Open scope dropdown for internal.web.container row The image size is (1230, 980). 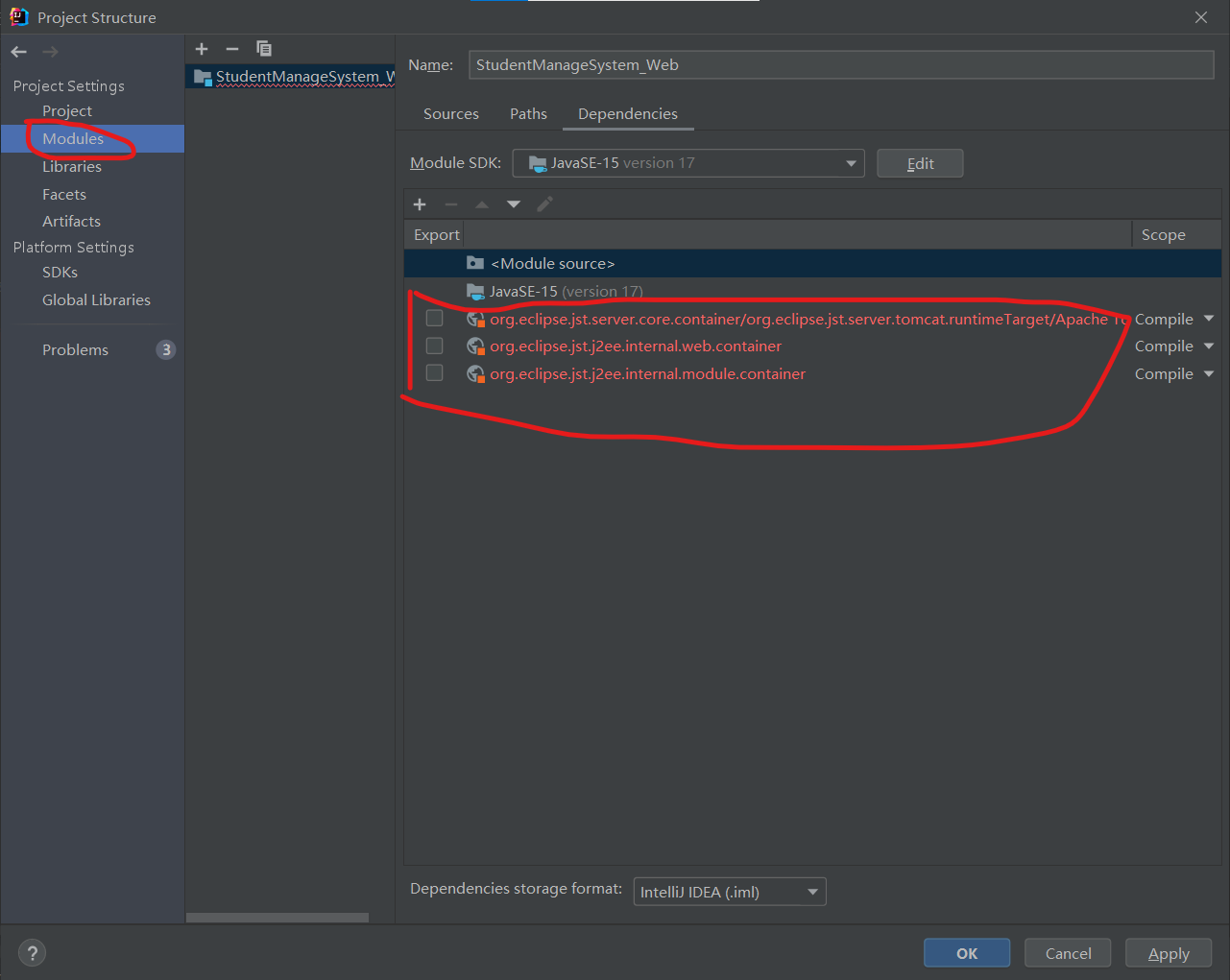pos(1209,346)
